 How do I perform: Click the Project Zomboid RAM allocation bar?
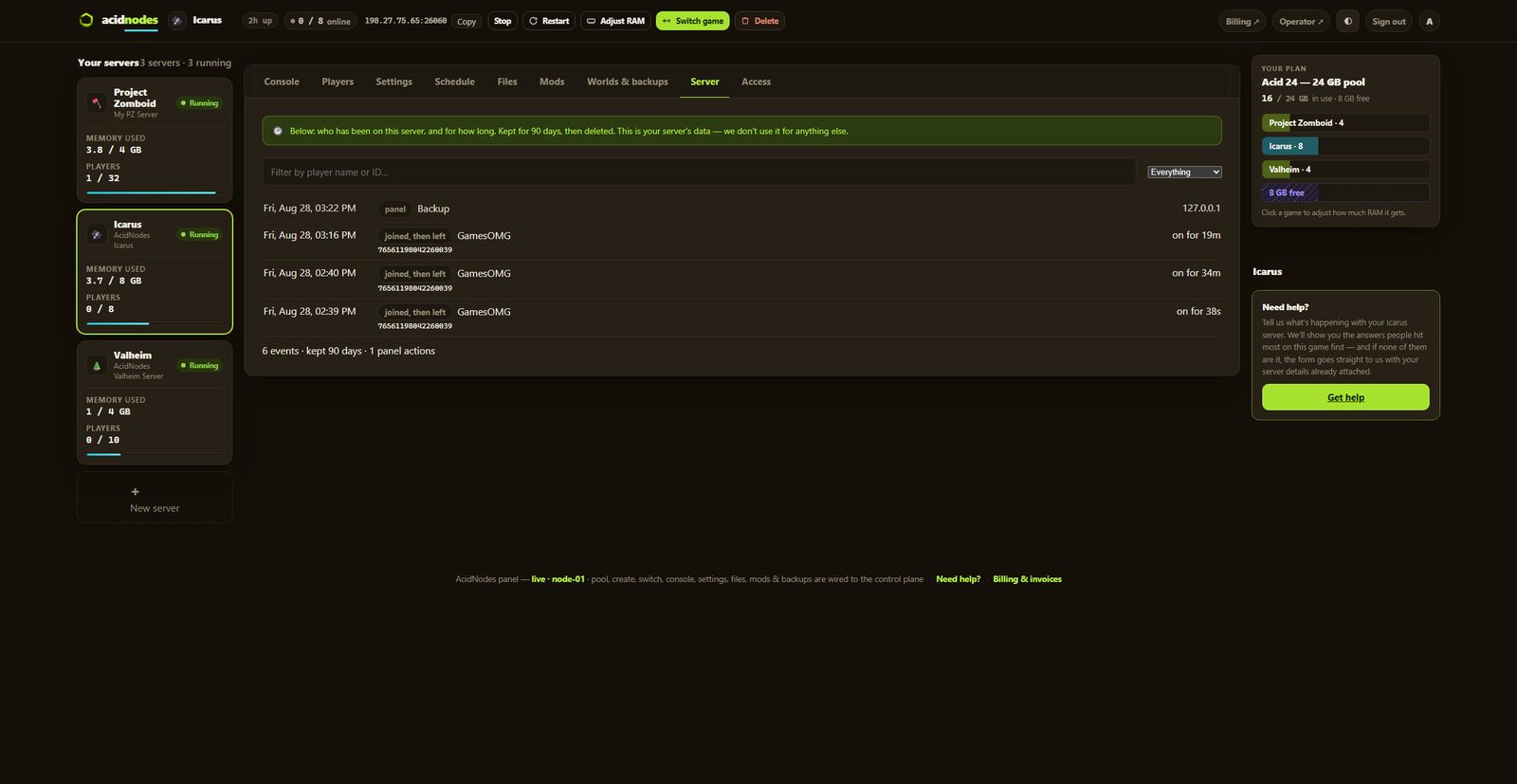tap(1345, 122)
